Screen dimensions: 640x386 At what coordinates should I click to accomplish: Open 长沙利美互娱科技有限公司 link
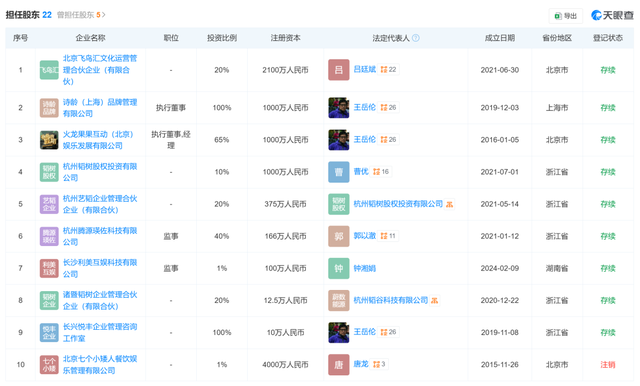(x=100, y=268)
